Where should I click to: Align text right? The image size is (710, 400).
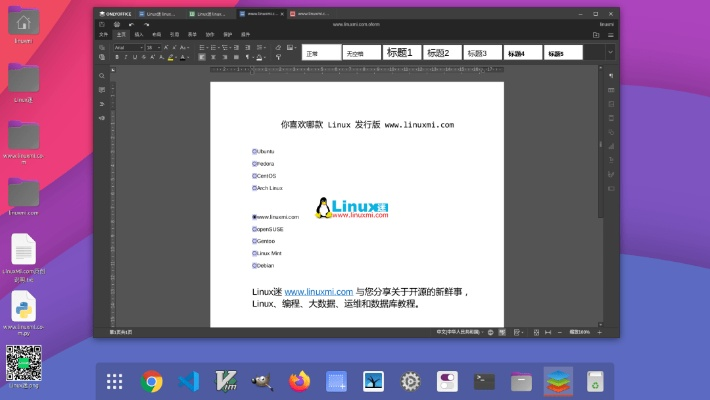click(x=225, y=57)
